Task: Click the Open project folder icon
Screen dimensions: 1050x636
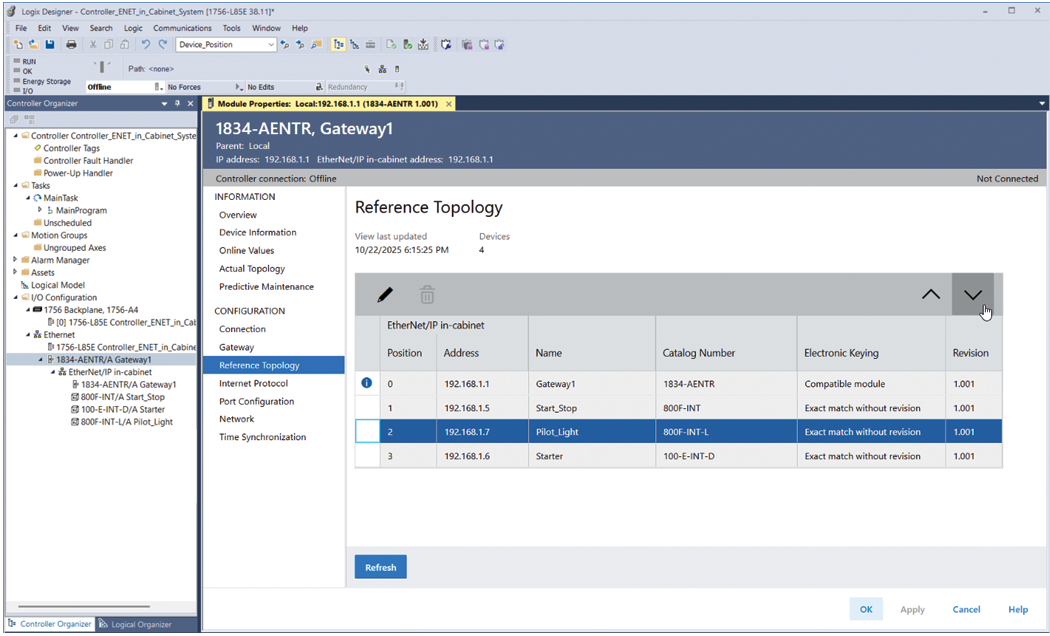Action: coord(33,45)
